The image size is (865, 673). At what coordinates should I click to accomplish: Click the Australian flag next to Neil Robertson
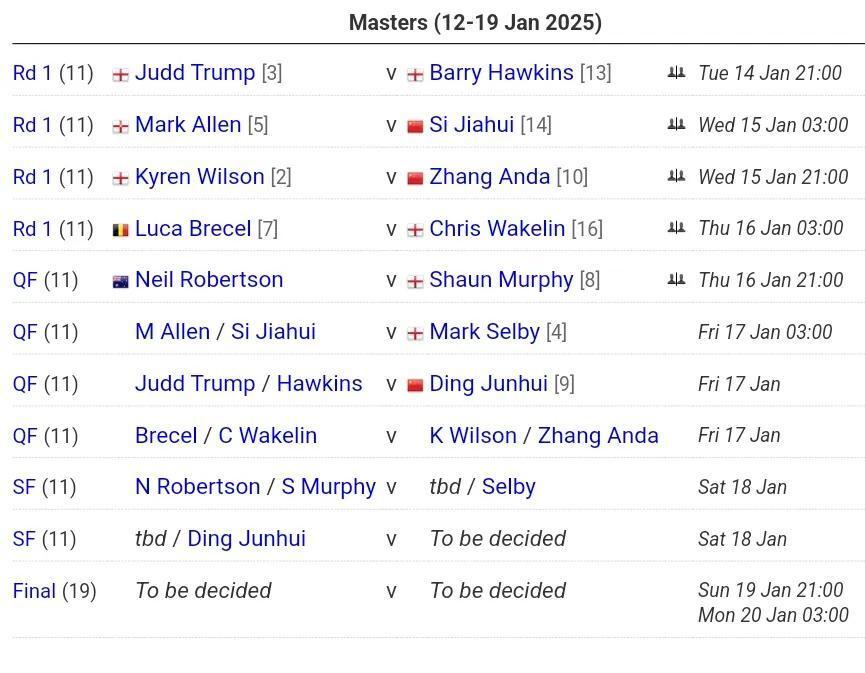[x=120, y=282]
